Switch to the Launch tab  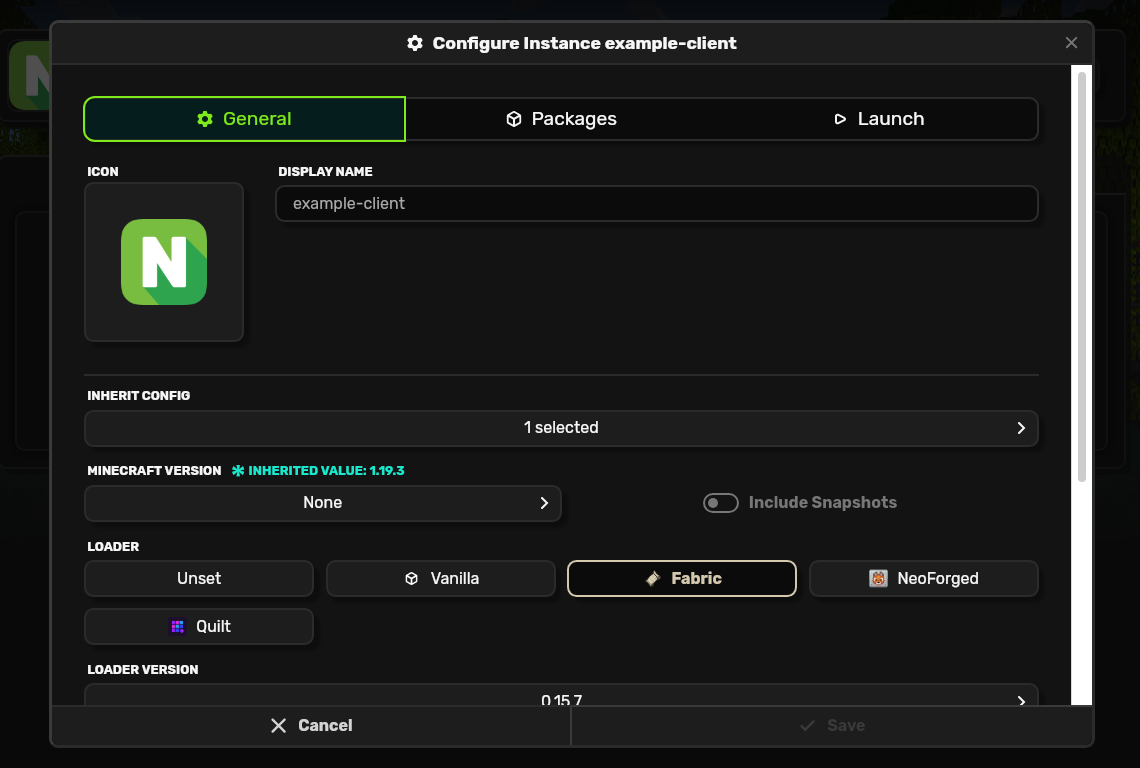click(879, 119)
